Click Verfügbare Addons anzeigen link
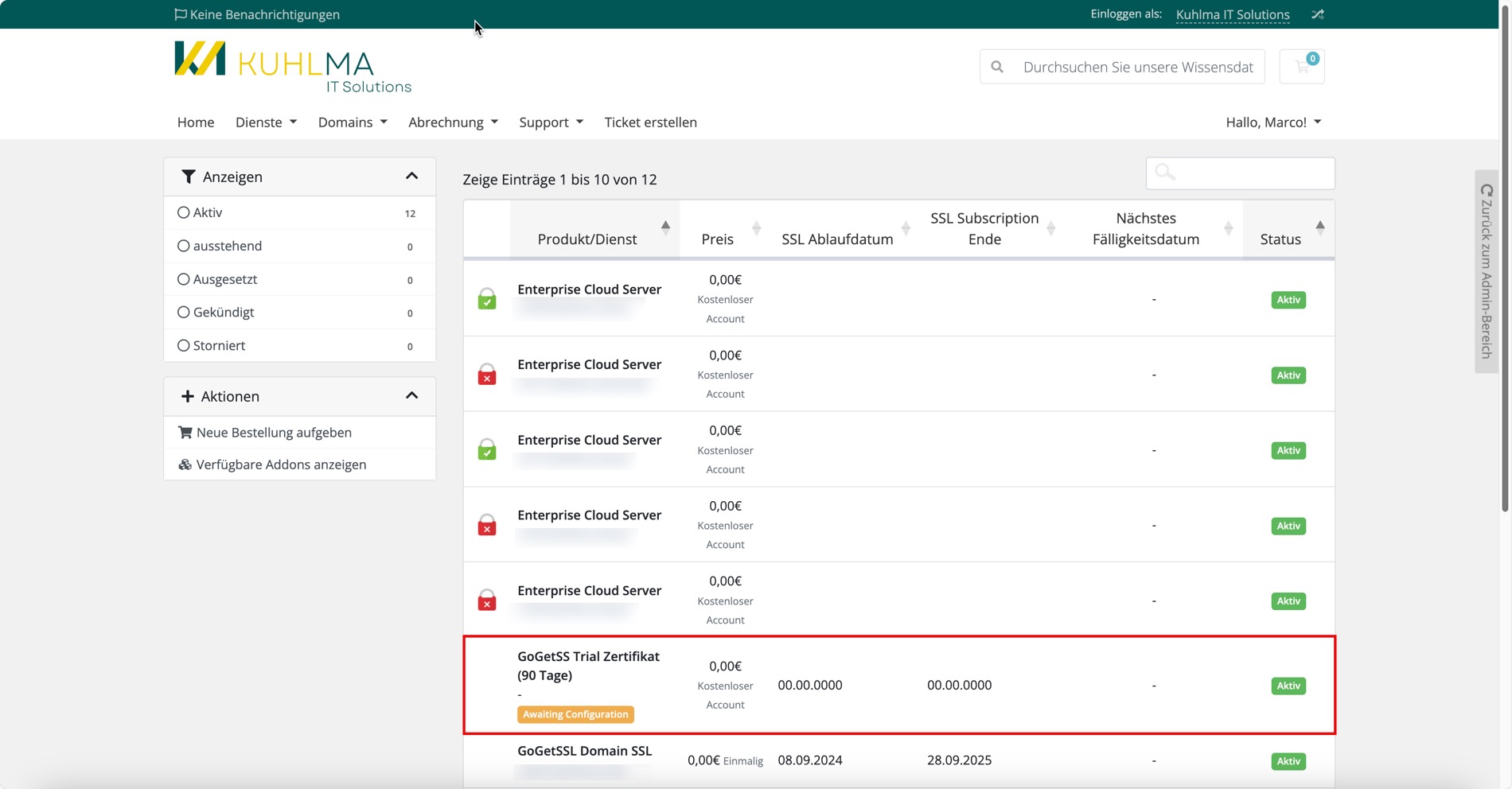The width and height of the screenshot is (1512, 789). [x=281, y=464]
